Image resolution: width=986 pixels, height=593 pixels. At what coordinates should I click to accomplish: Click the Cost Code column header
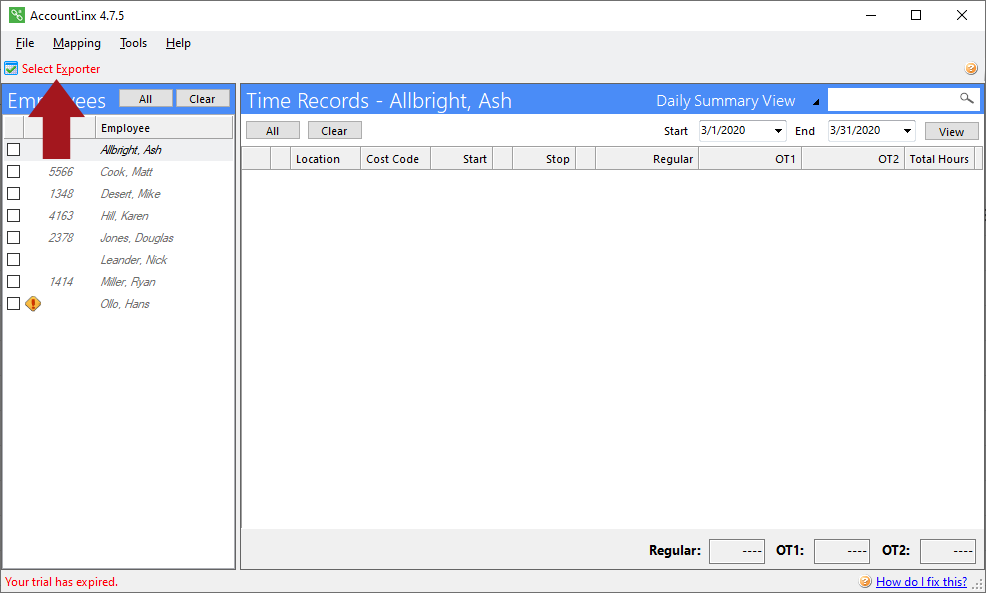pos(396,159)
